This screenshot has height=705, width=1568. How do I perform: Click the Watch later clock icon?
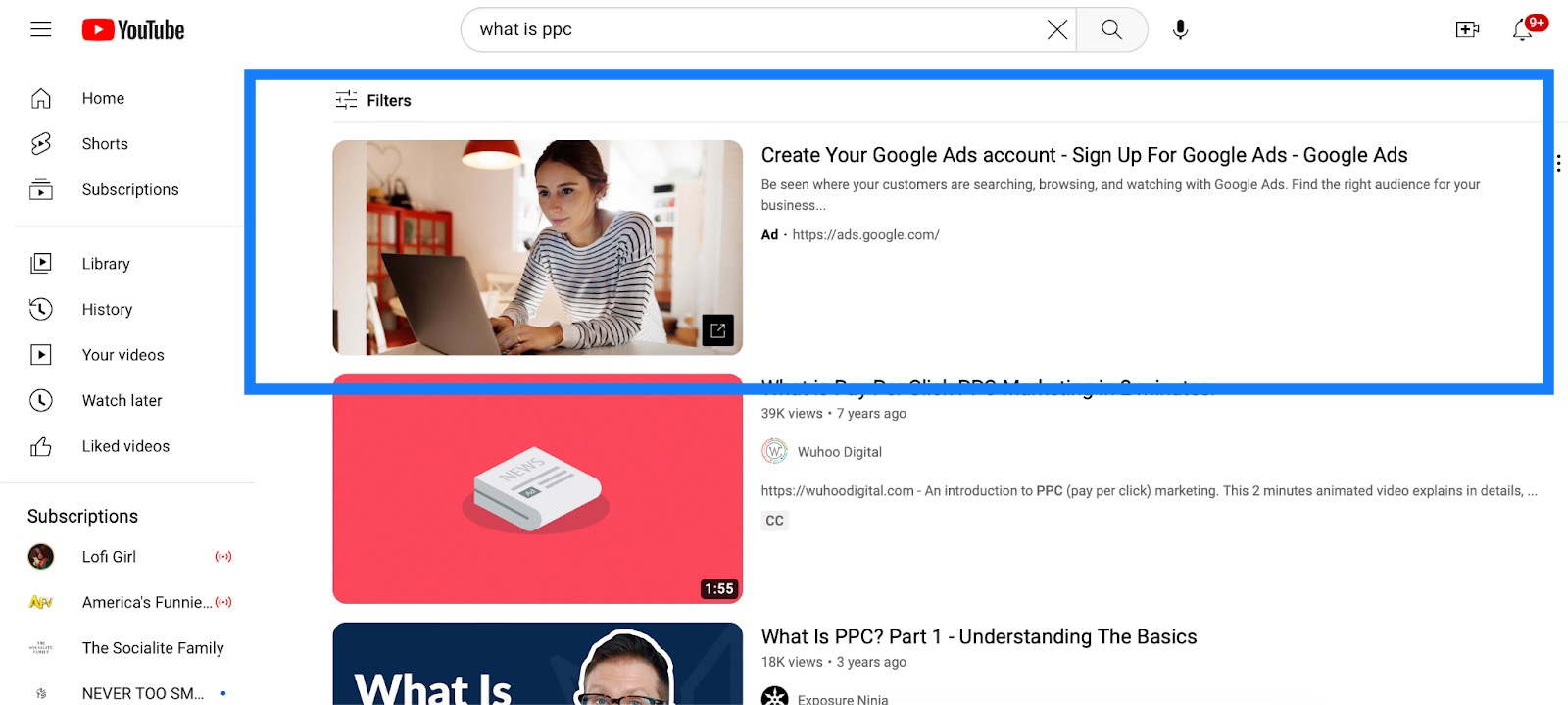pyautogui.click(x=41, y=400)
